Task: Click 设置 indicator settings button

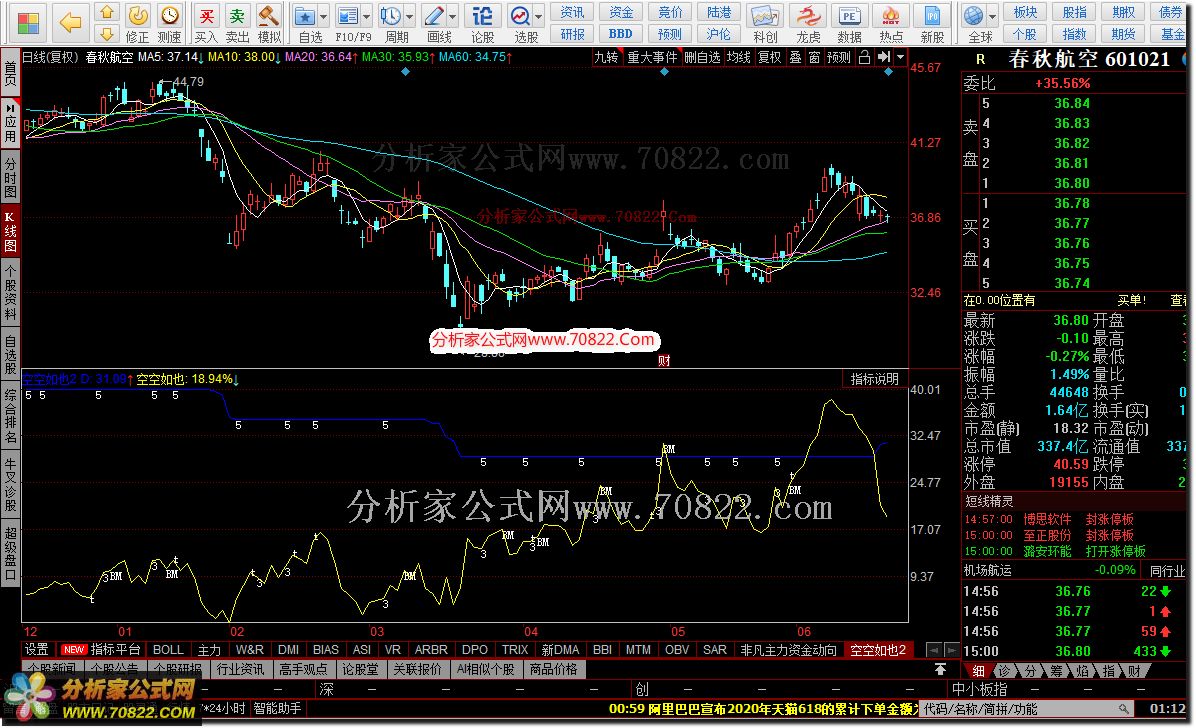Action: point(36,649)
